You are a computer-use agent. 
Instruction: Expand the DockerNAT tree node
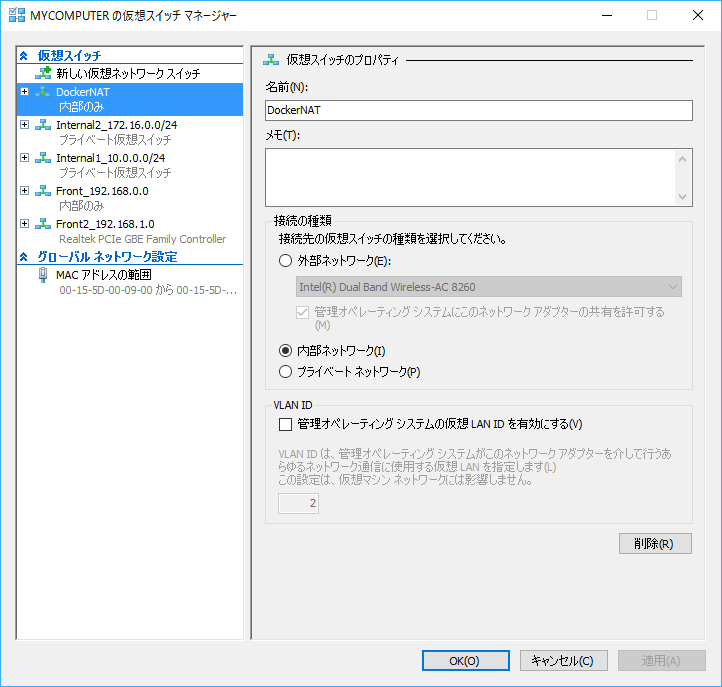[25, 92]
